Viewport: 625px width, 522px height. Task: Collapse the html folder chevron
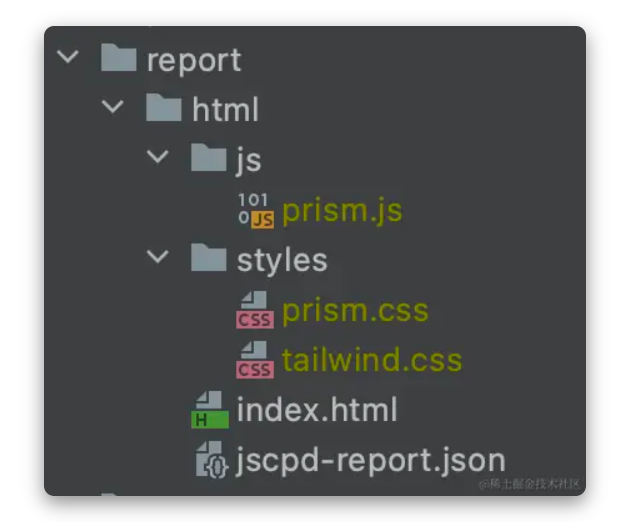click(x=113, y=106)
